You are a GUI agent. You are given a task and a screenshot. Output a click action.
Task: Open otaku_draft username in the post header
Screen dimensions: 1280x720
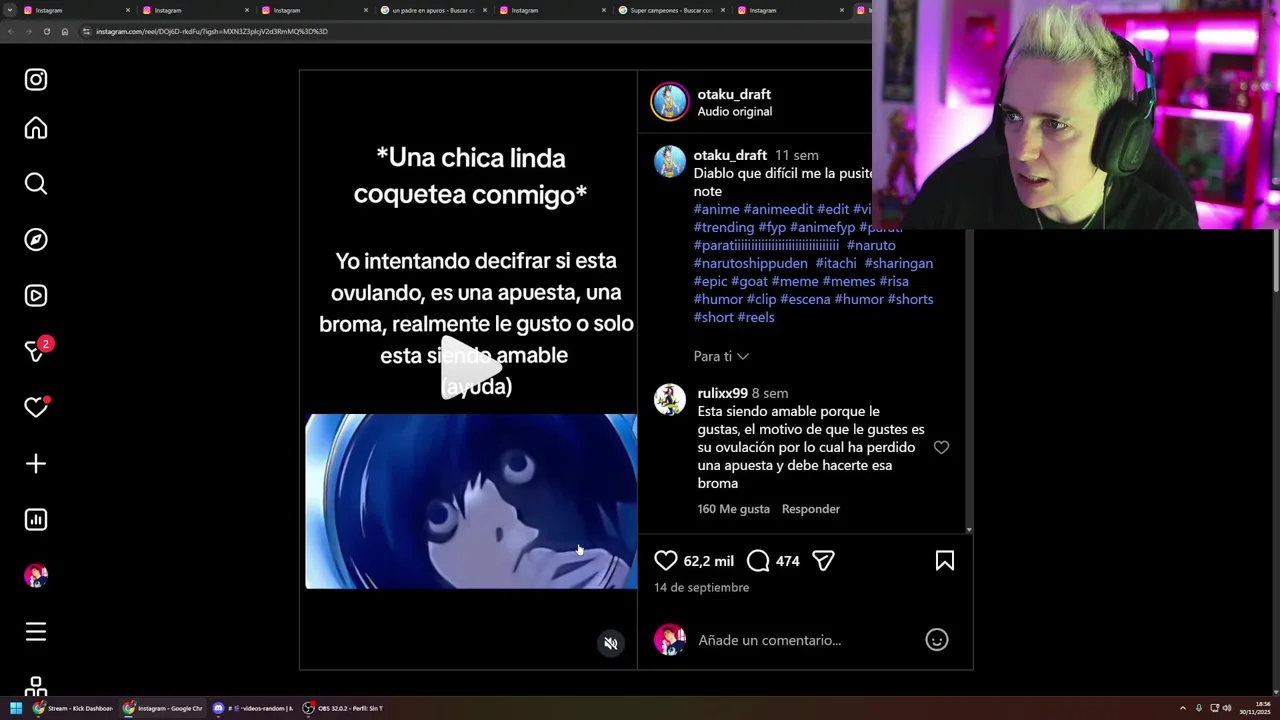734,94
